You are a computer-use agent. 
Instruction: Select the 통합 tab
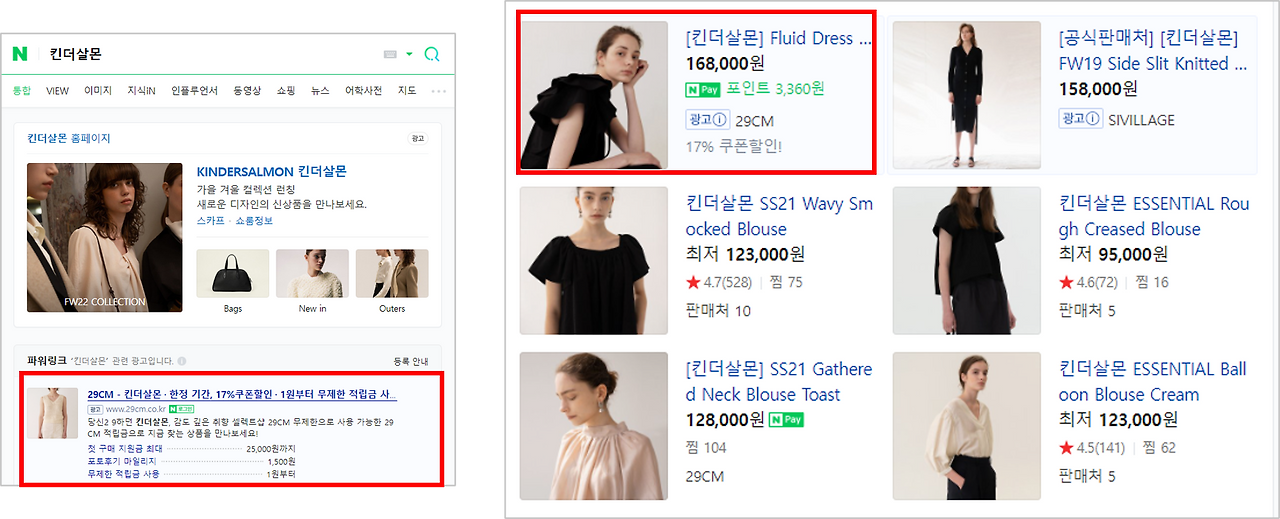click(22, 91)
